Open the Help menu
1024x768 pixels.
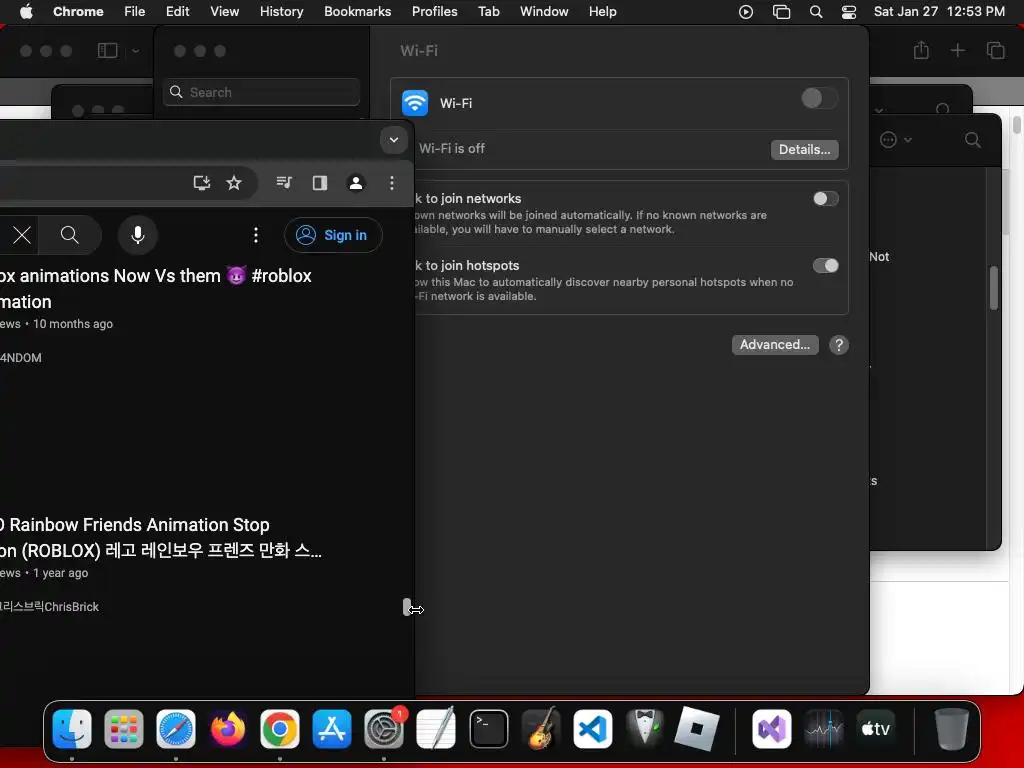[x=602, y=11]
